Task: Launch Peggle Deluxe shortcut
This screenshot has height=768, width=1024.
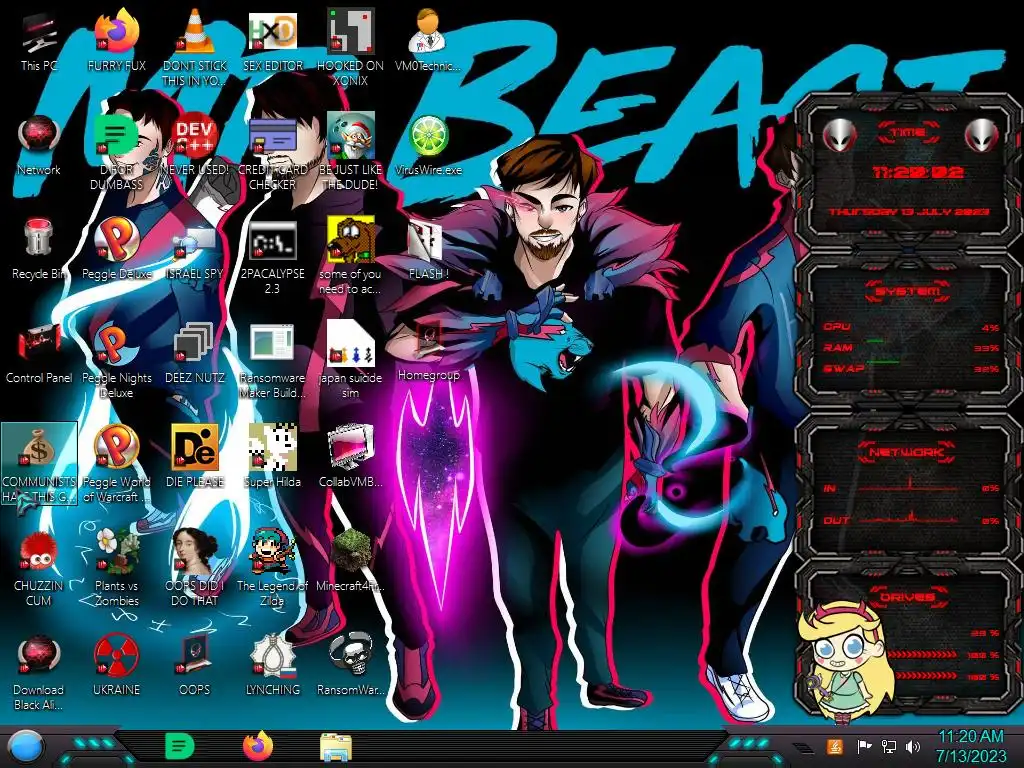Action: click(116, 250)
